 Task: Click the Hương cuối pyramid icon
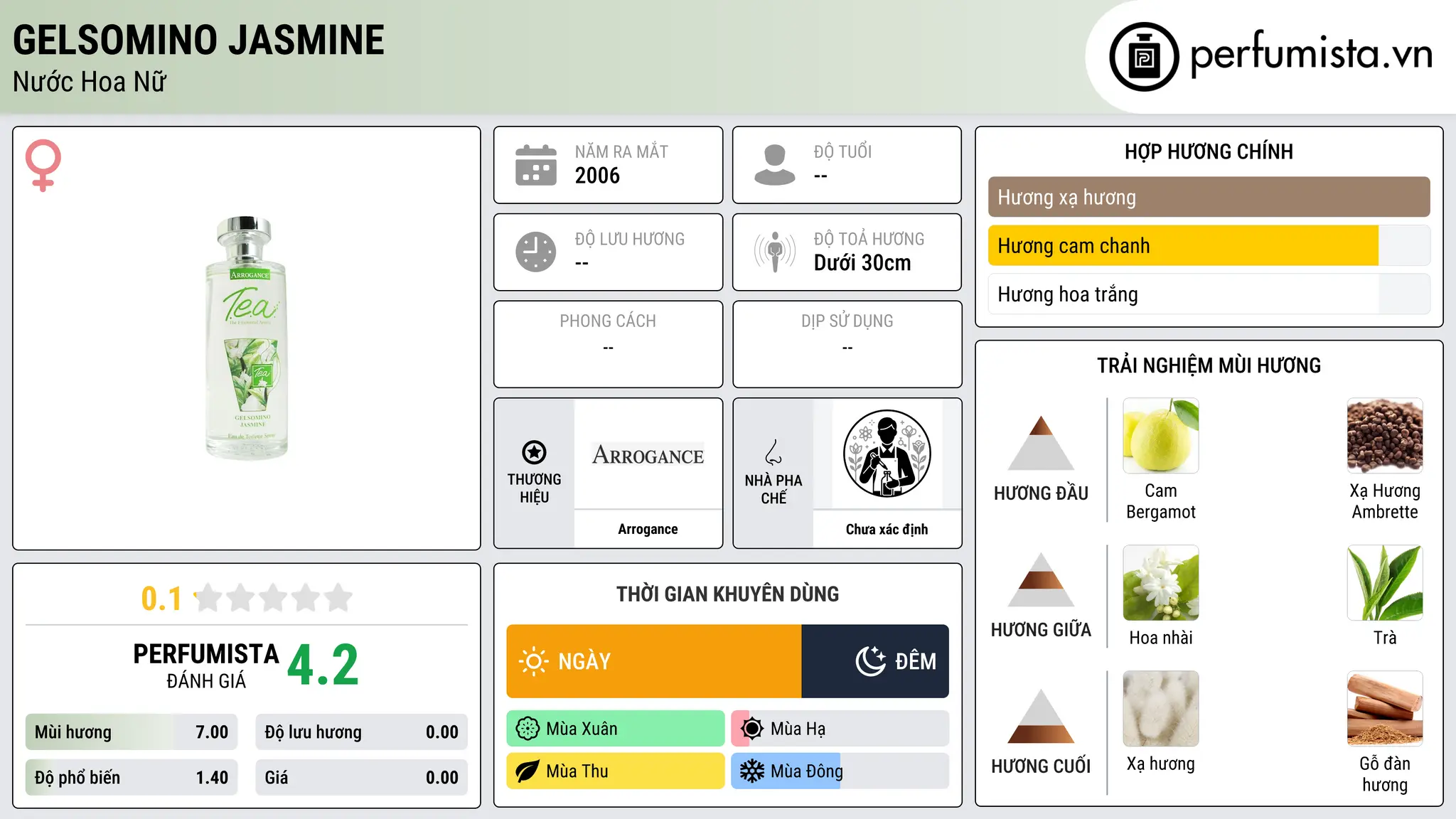(1042, 717)
